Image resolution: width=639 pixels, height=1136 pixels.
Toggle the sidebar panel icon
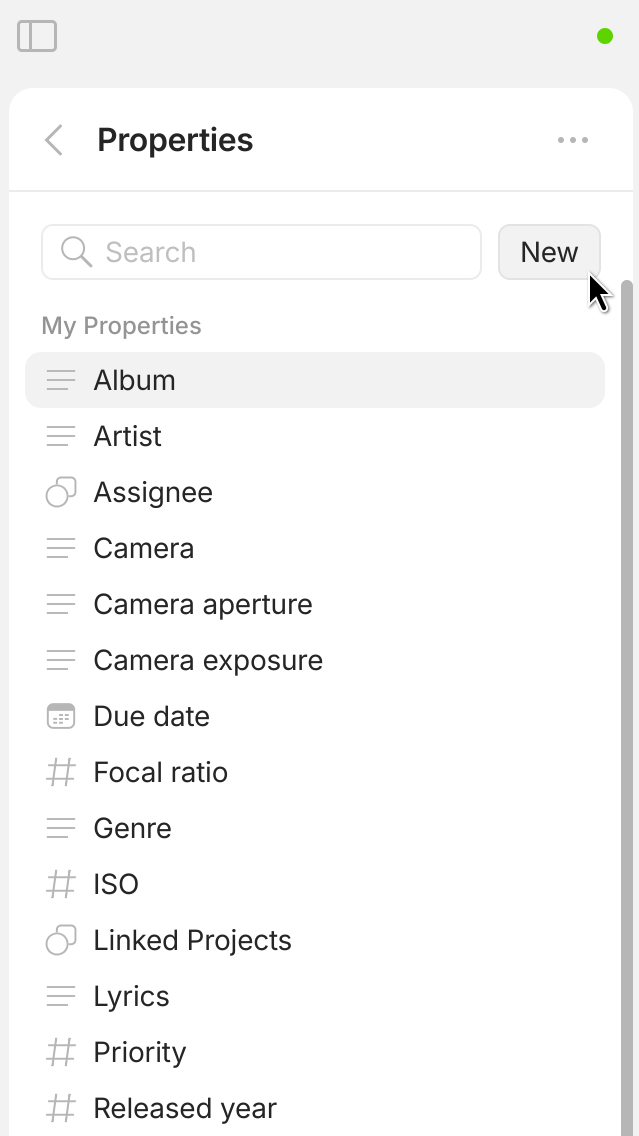(37, 36)
